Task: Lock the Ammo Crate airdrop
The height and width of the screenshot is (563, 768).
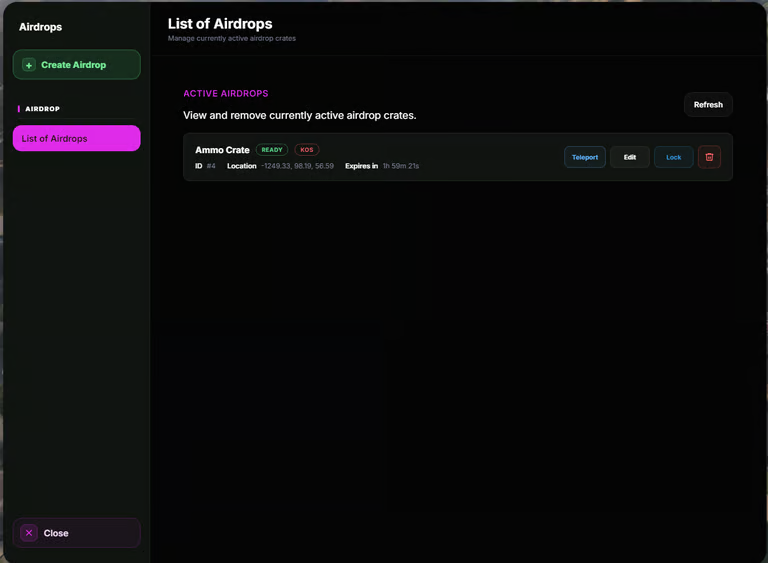Action: point(673,157)
